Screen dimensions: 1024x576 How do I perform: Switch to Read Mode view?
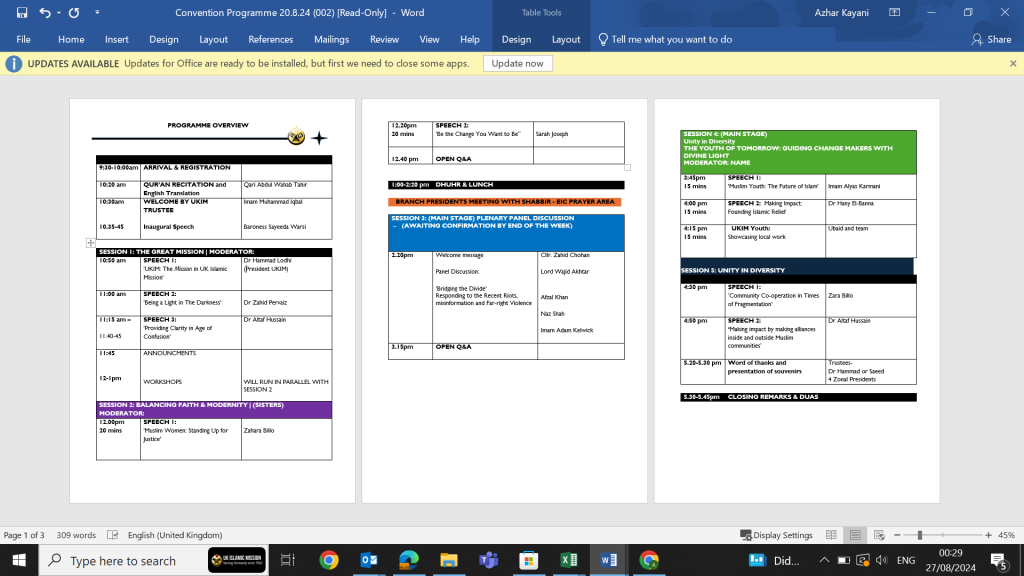pyautogui.click(x=832, y=535)
